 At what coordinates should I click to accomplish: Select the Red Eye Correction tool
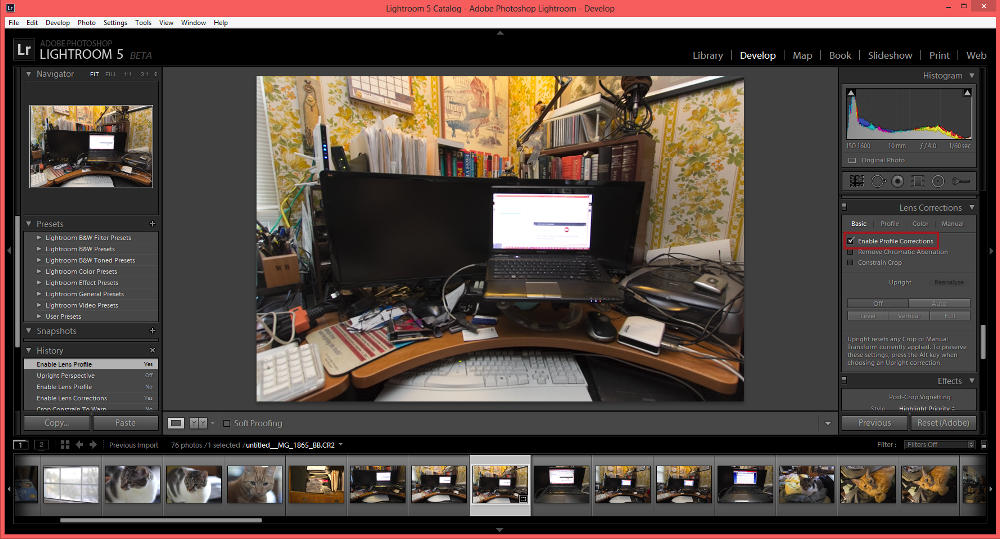coord(897,181)
